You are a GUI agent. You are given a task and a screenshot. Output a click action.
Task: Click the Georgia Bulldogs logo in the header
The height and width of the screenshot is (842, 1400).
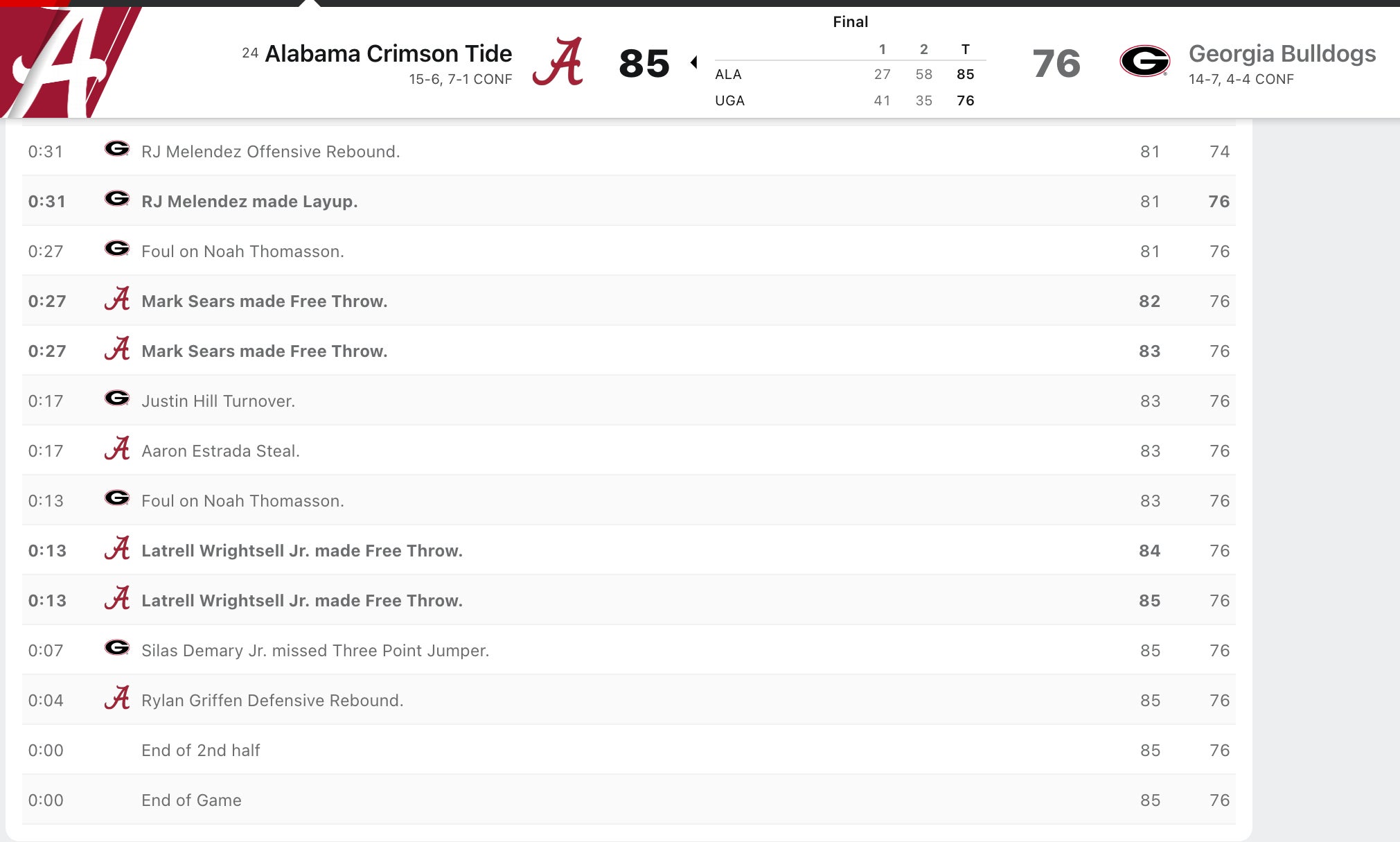pyautogui.click(x=1144, y=62)
